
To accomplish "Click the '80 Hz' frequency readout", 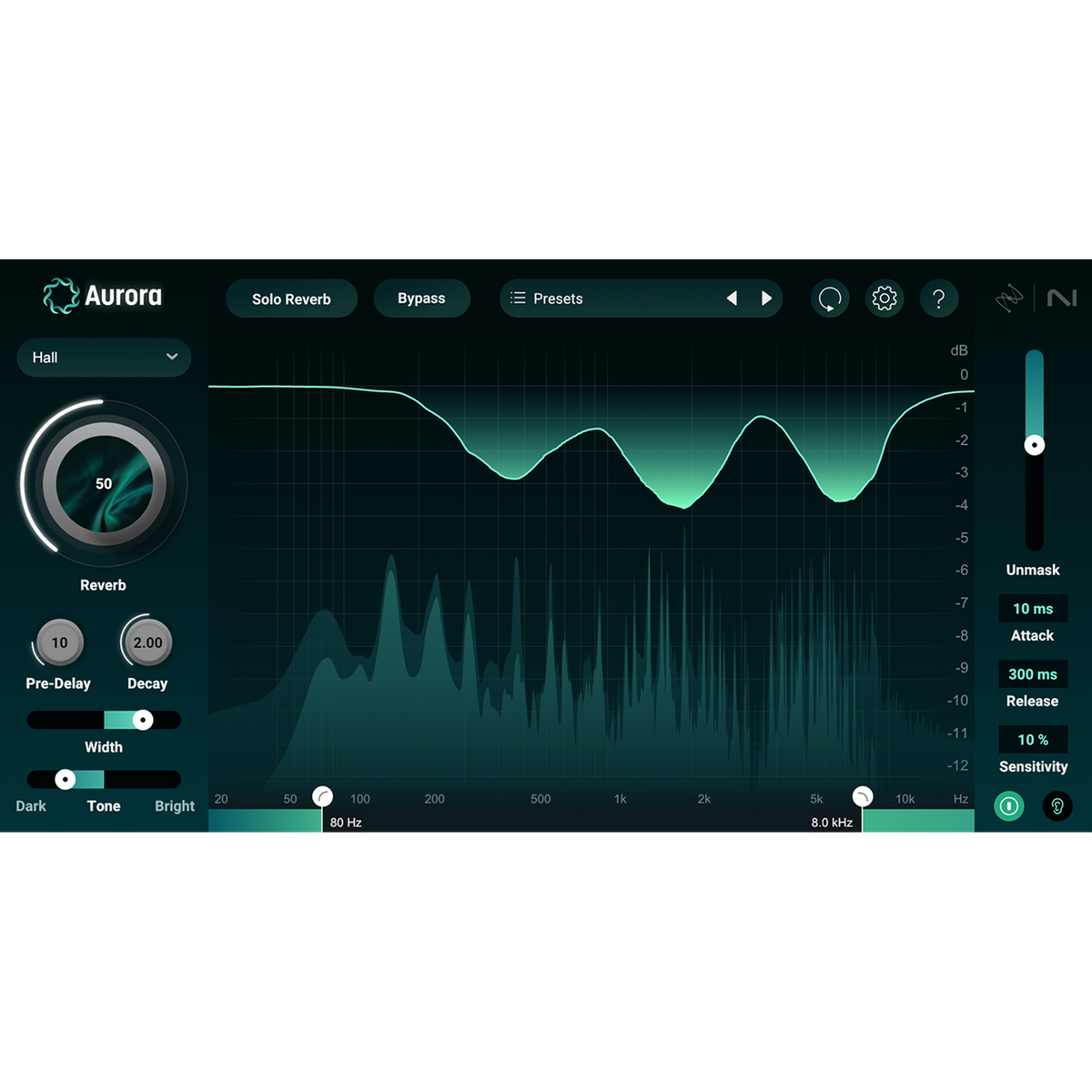I will (346, 823).
